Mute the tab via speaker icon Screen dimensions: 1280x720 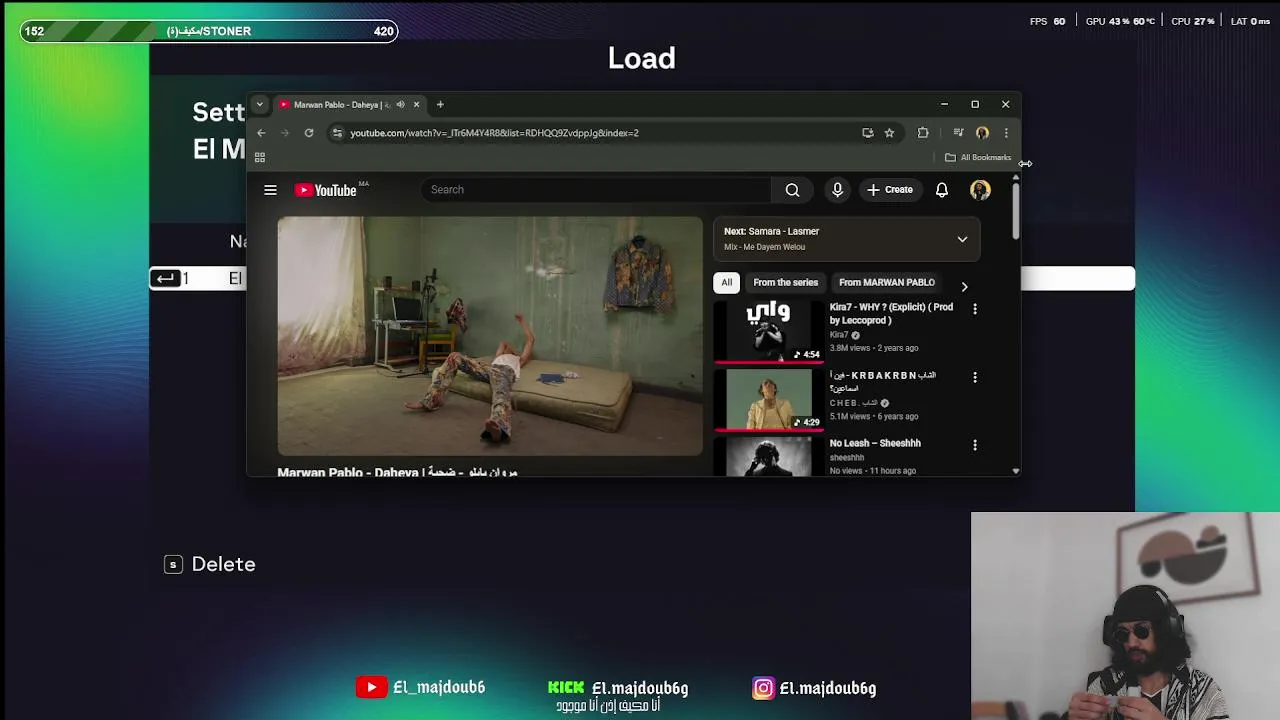coord(400,104)
